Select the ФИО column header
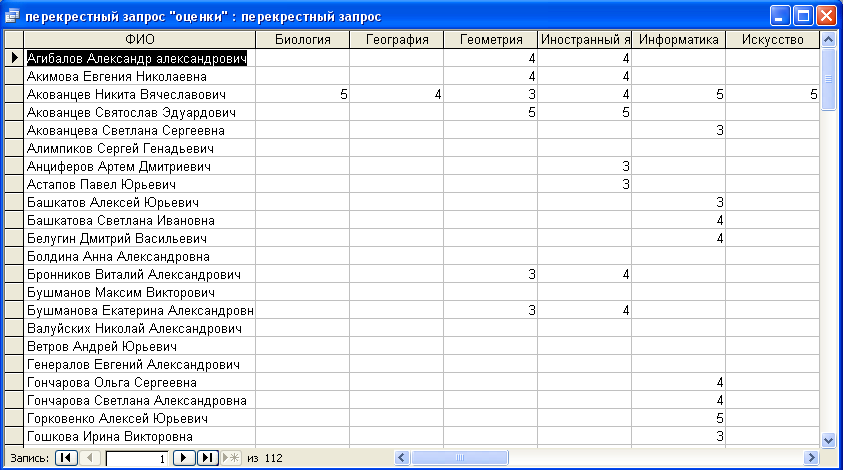 [x=139, y=39]
